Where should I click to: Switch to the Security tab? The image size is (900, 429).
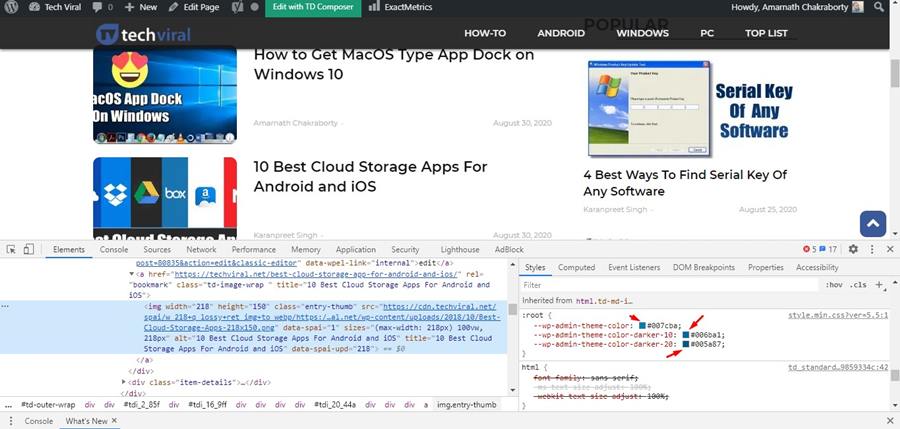click(405, 250)
